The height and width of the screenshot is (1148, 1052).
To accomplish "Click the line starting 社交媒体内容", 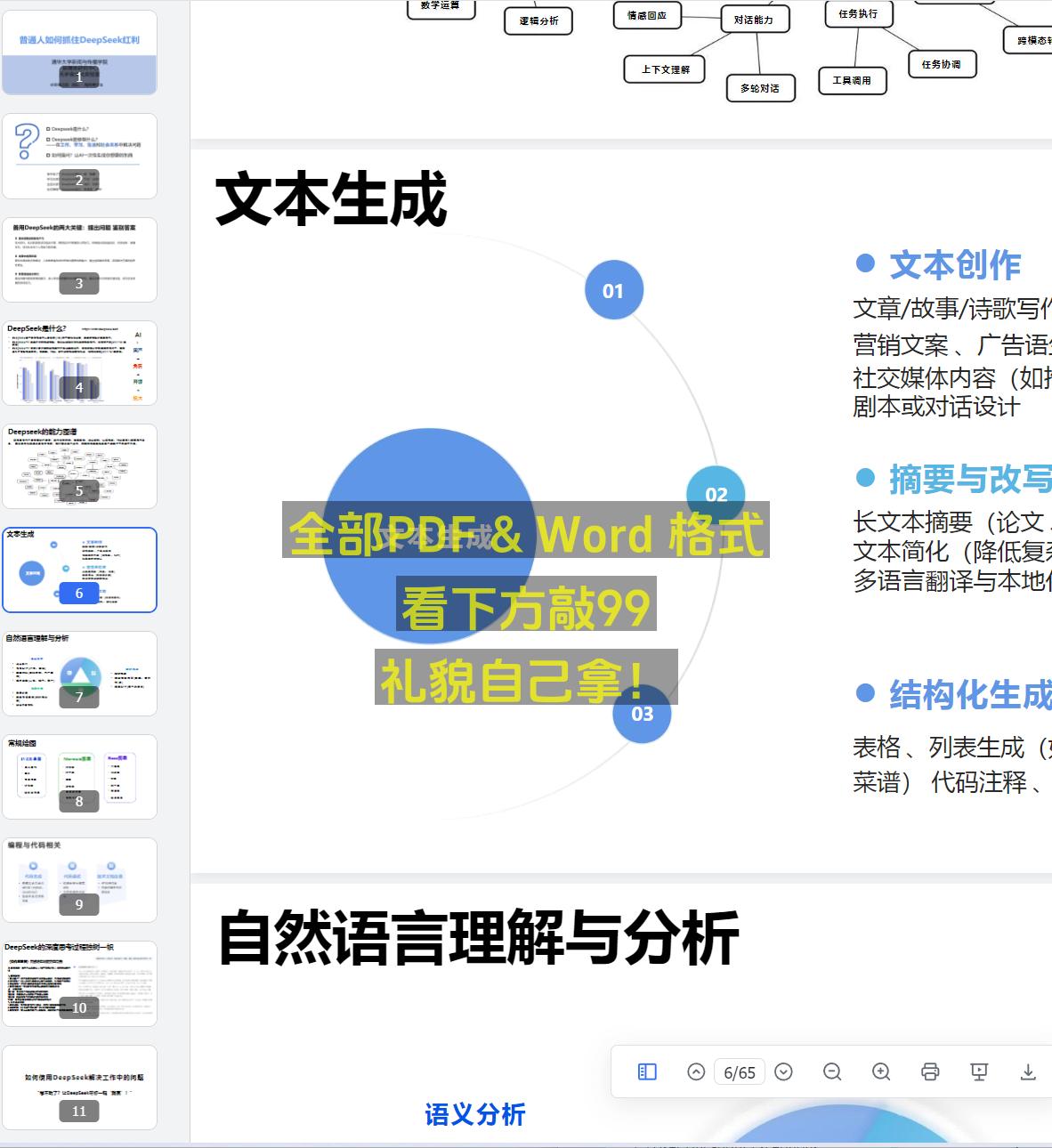I will (952, 378).
